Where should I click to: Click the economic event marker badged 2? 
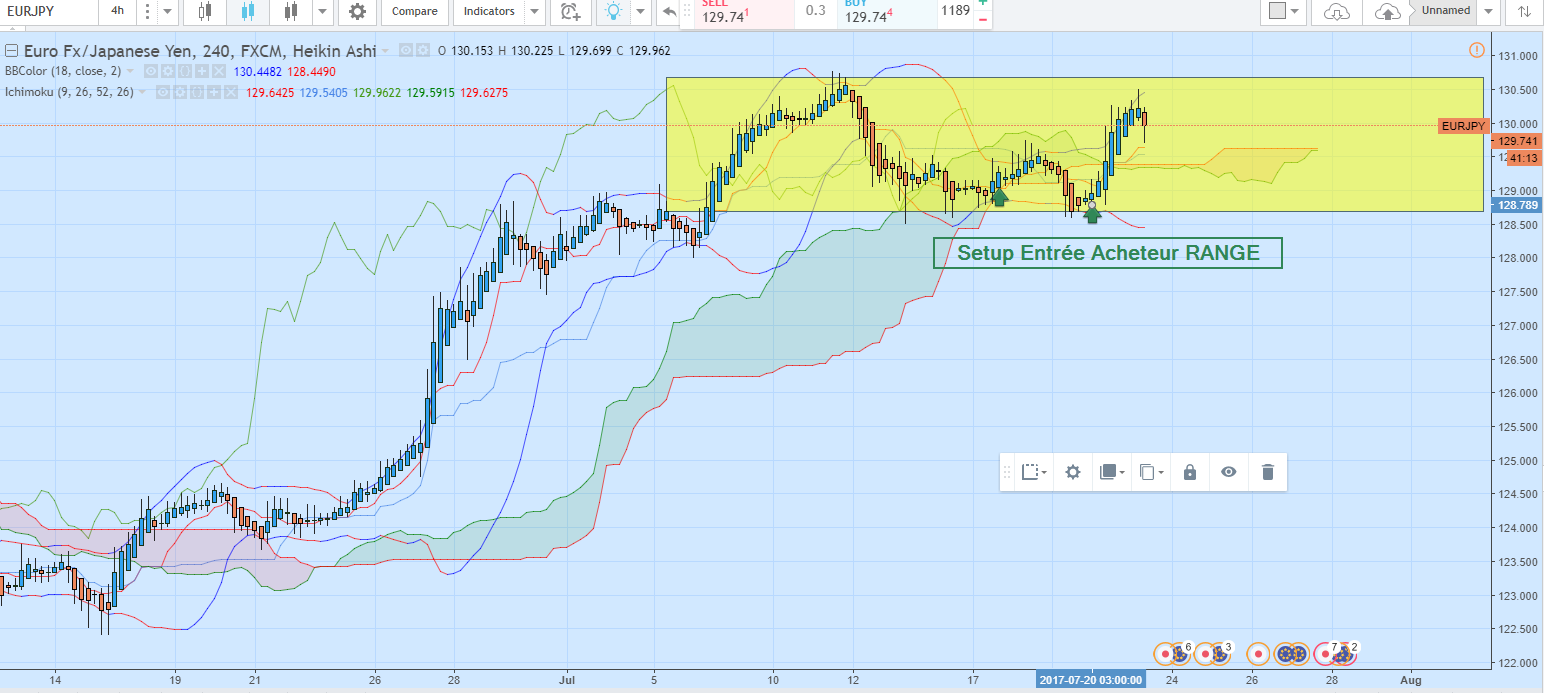pyautogui.click(x=1345, y=654)
